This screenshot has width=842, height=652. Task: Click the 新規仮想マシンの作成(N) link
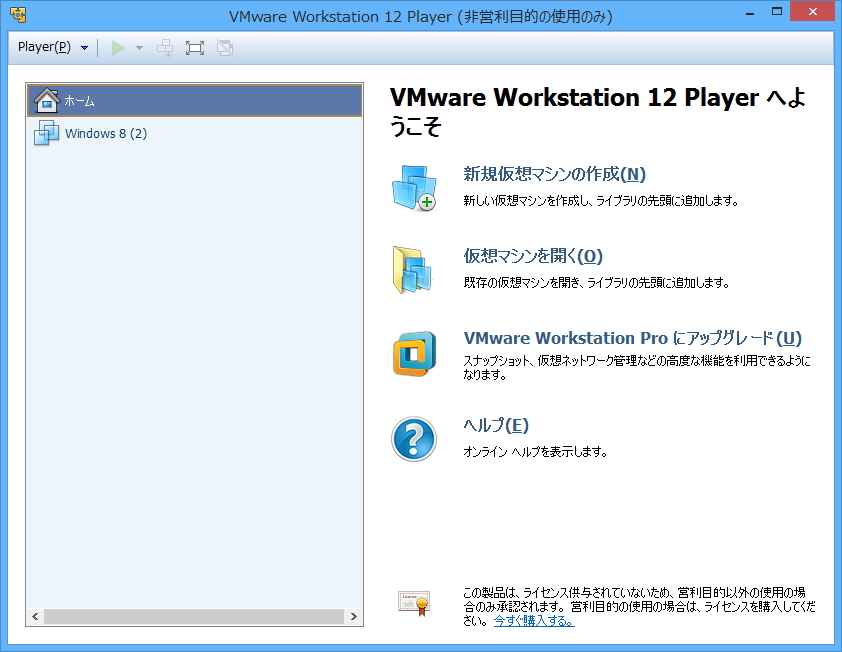tap(552, 174)
